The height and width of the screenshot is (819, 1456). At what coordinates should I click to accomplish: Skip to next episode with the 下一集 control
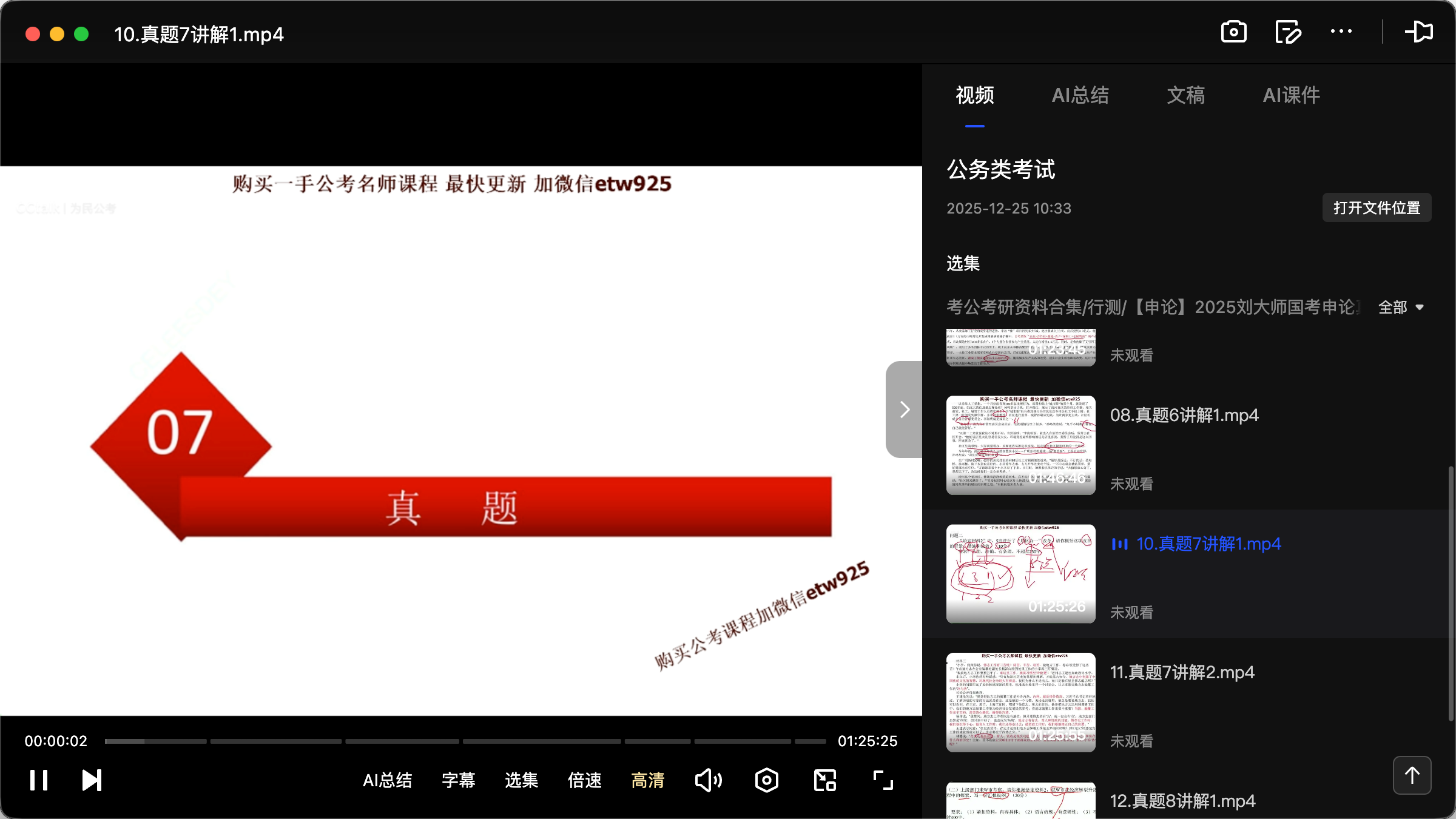91,780
